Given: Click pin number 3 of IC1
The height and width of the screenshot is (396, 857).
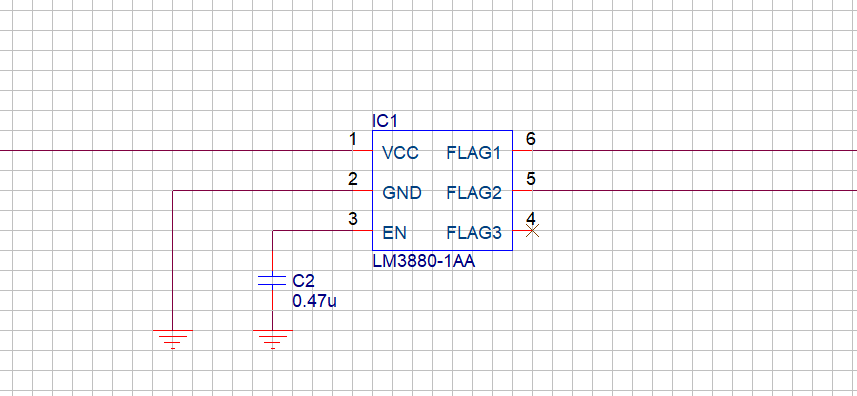Looking at the screenshot, I should pos(353,219).
